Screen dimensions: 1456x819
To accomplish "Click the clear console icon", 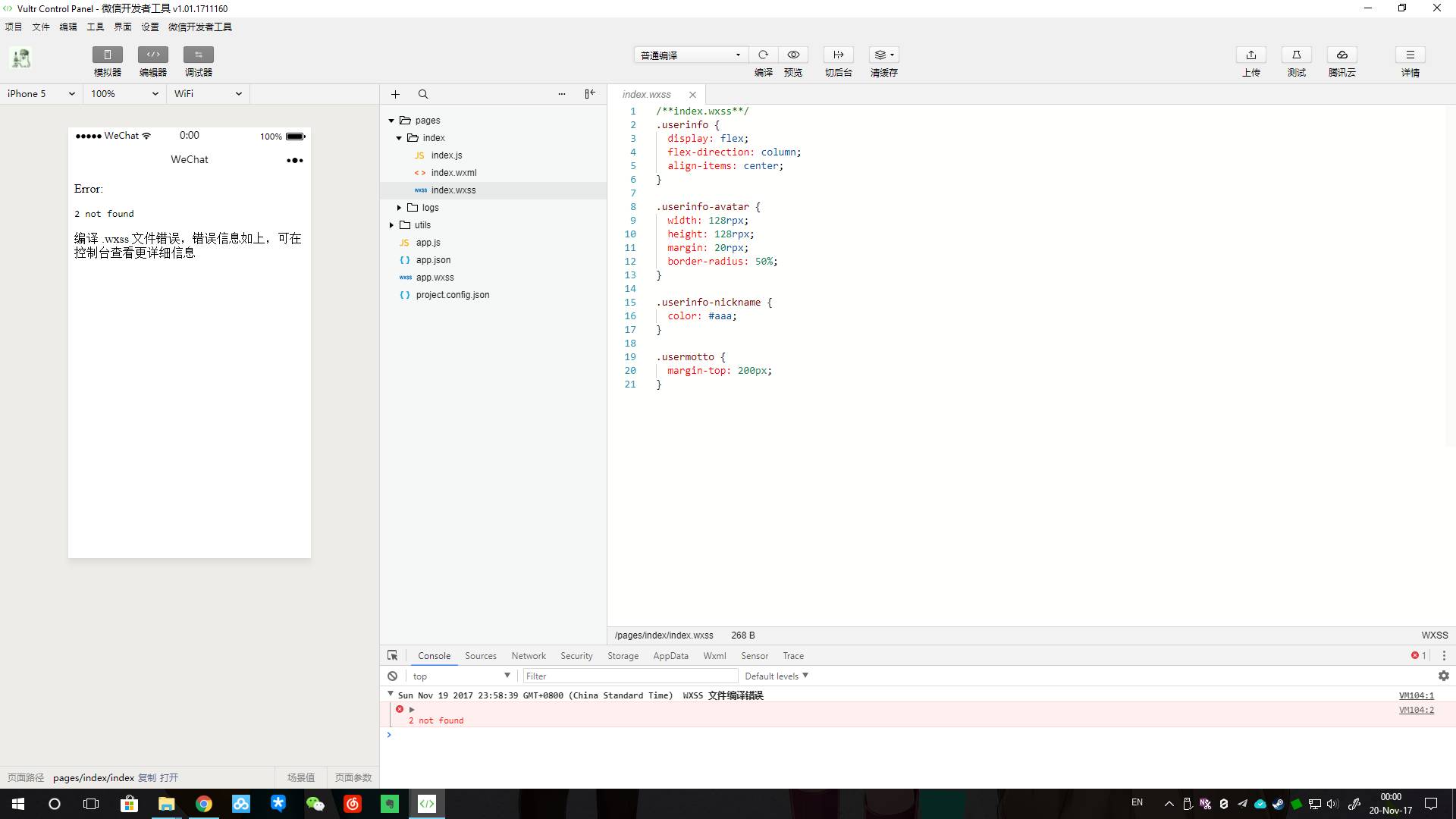I will coord(392,676).
